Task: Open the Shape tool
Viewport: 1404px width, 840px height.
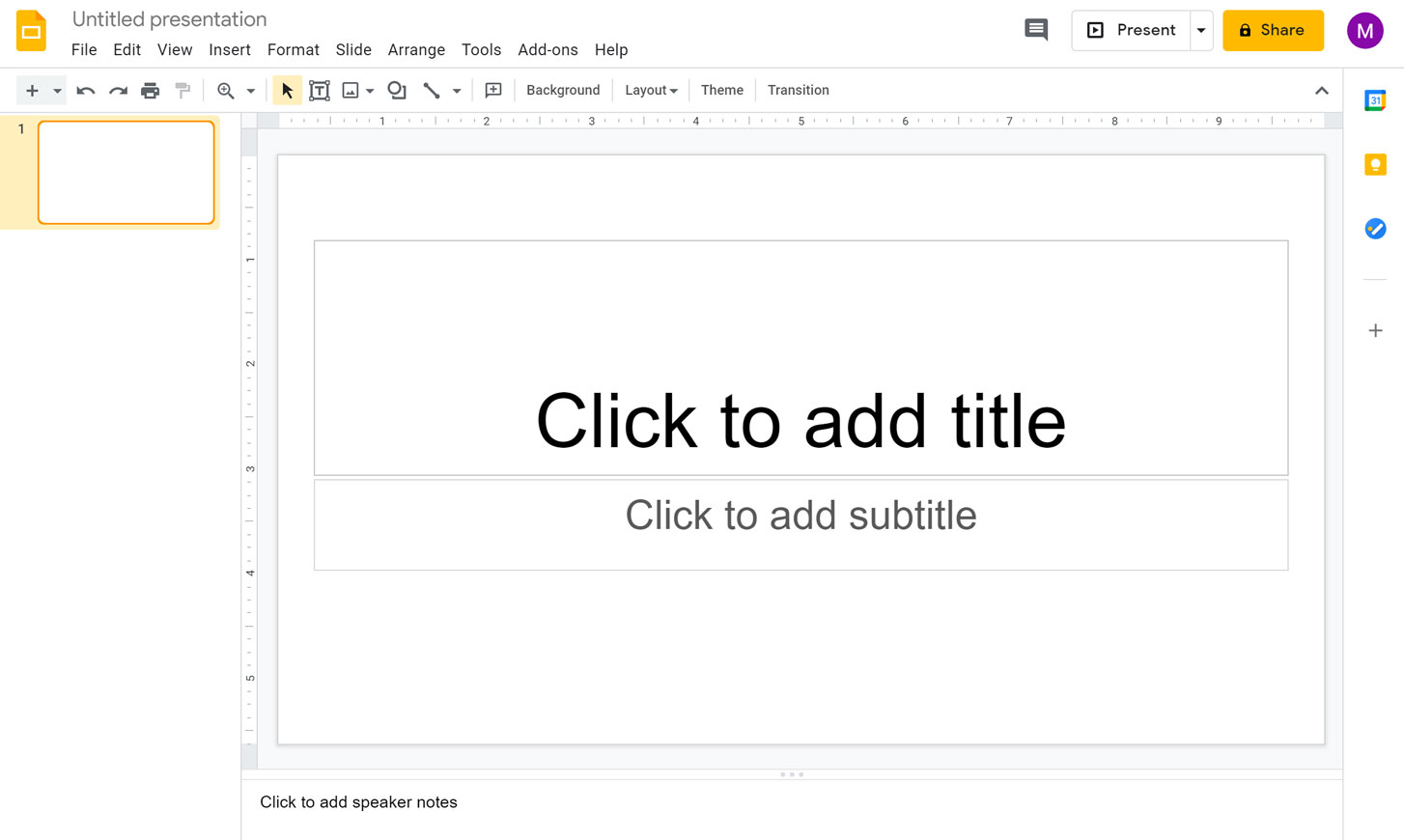Action: pos(397,90)
